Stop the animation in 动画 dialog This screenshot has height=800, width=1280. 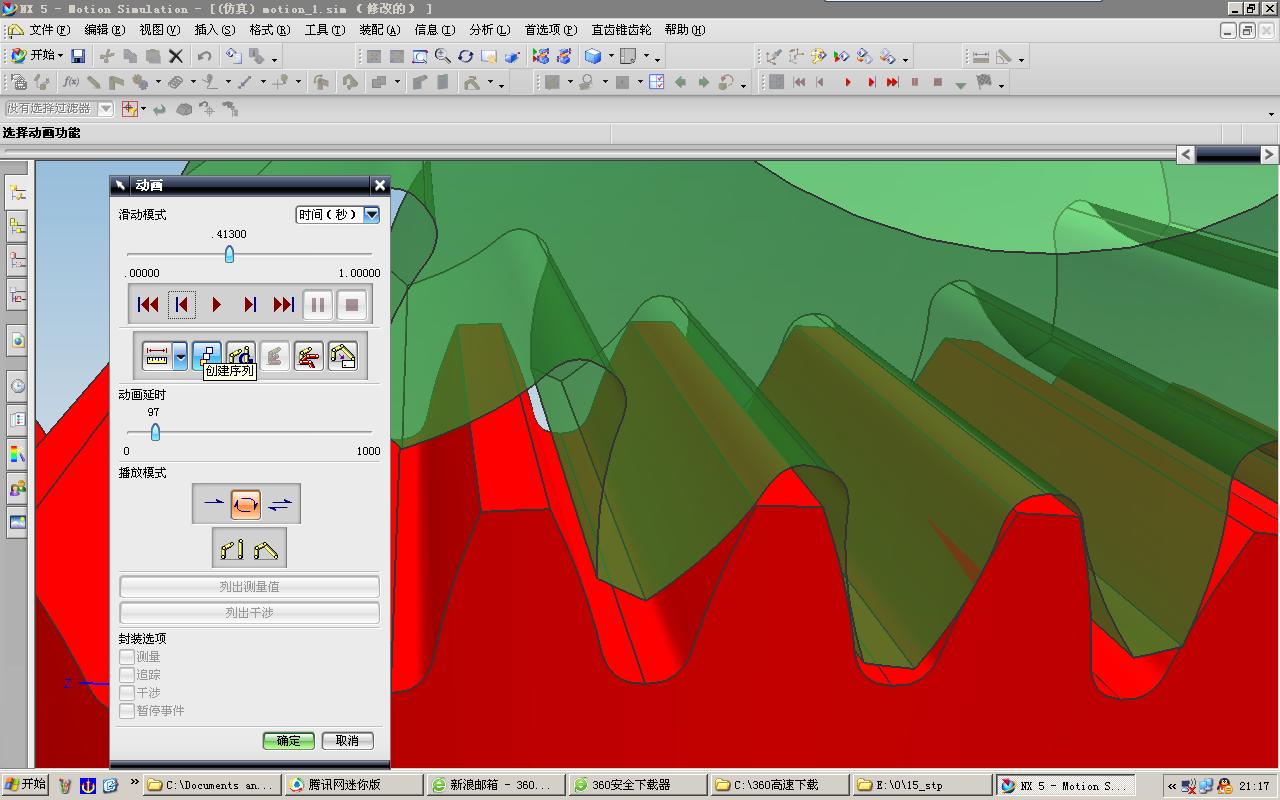(x=352, y=305)
